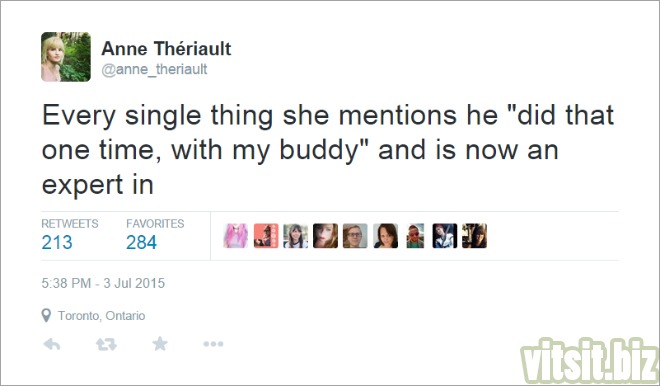View the 284 favorites count
Image resolution: width=660 pixels, height=386 pixels.
click(x=141, y=242)
